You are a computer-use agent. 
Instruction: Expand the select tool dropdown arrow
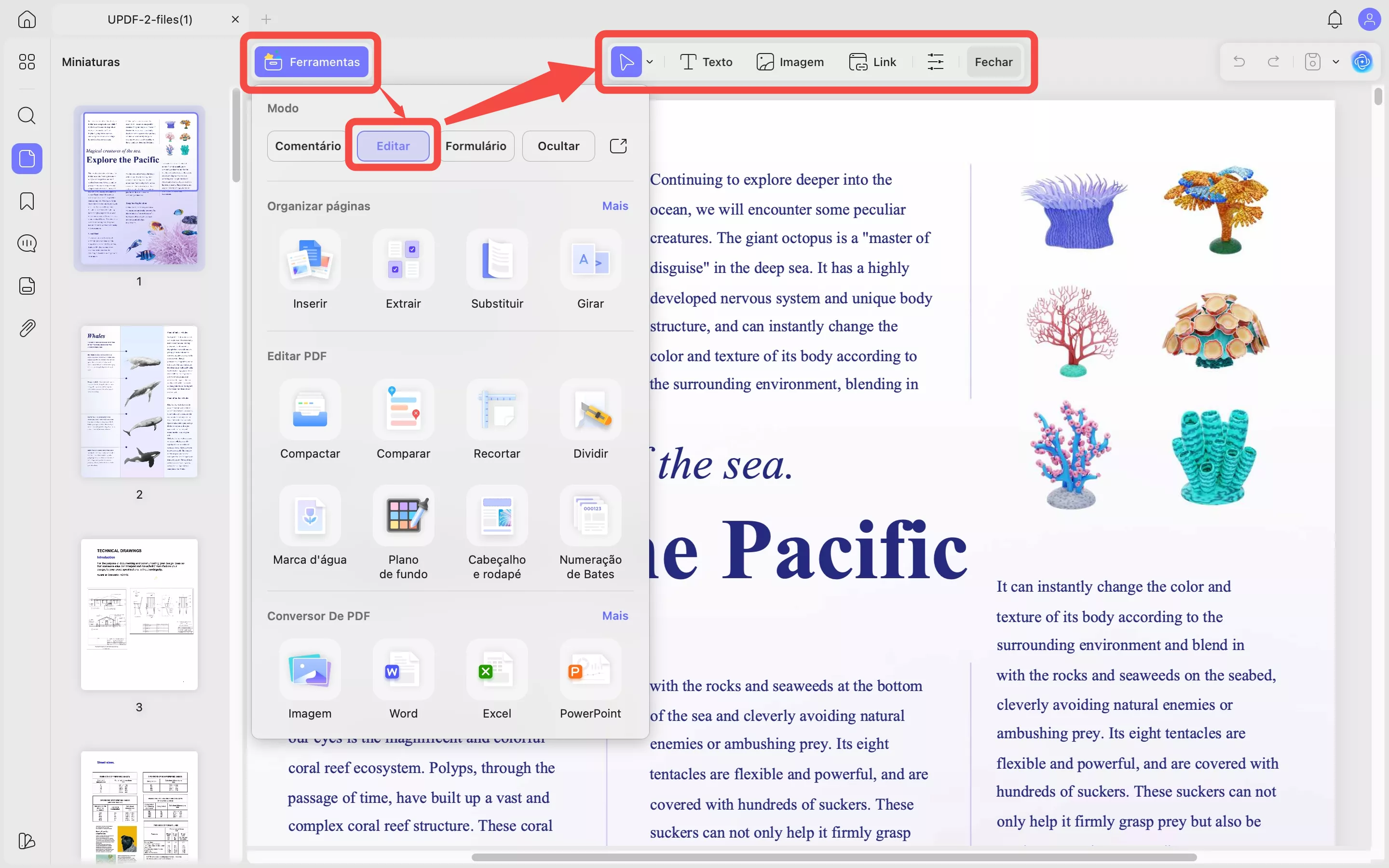point(650,62)
